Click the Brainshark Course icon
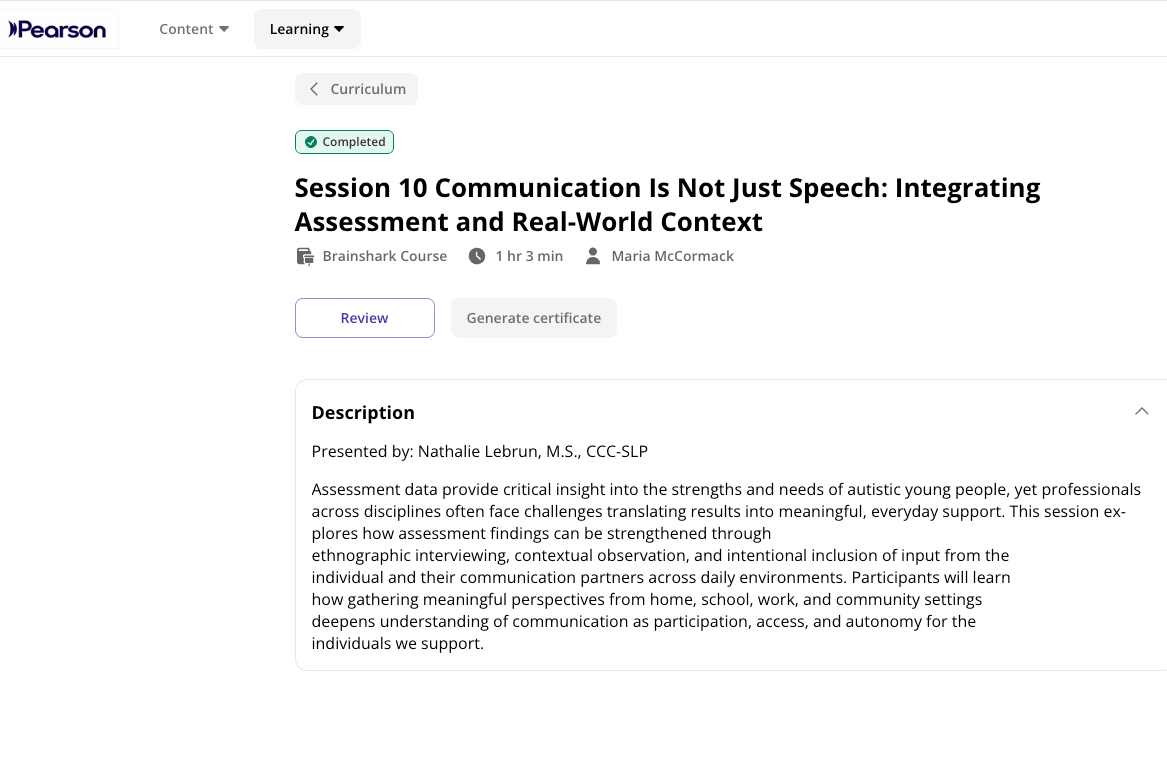The height and width of the screenshot is (778, 1167). click(x=305, y=257)
